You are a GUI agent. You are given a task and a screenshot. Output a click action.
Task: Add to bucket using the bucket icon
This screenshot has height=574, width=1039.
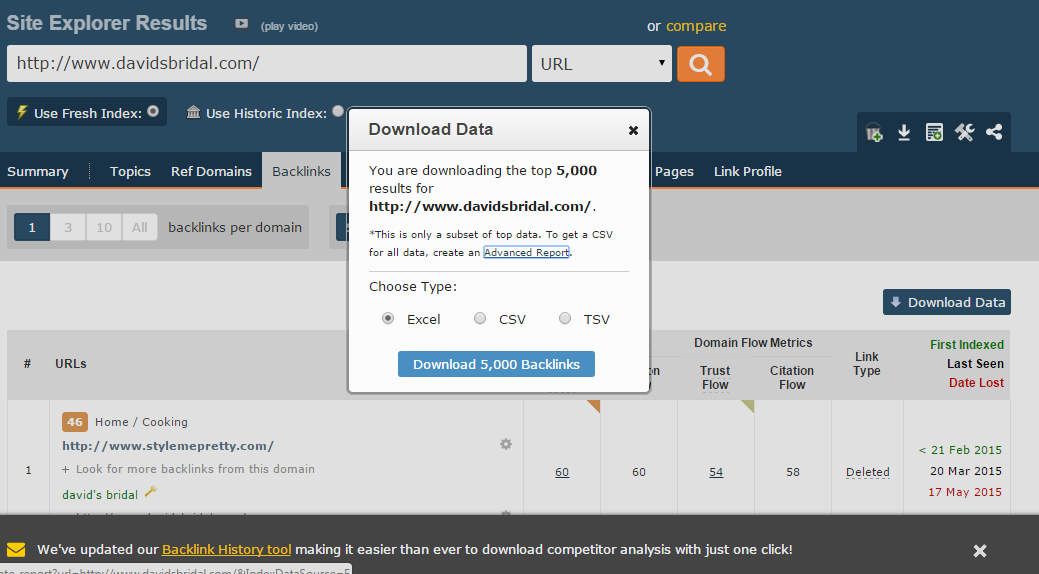click(874, 133)
